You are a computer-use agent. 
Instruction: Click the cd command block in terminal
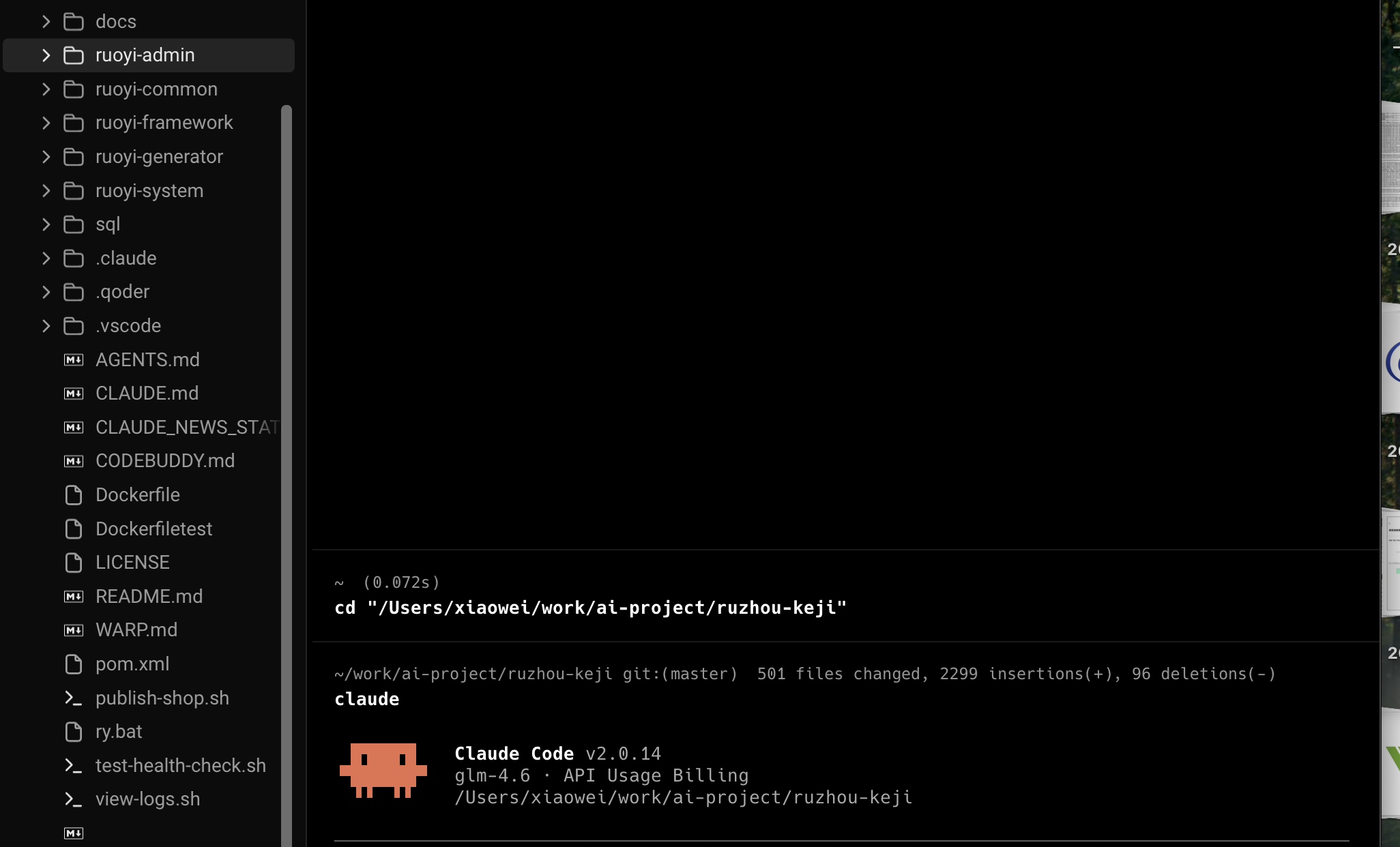tap(846, 595)
